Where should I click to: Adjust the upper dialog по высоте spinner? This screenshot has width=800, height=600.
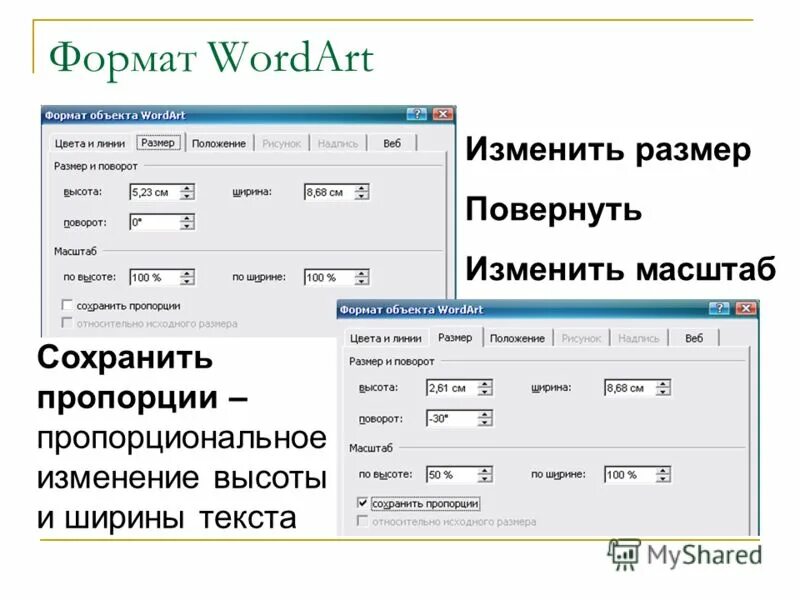tap(187, 277)
